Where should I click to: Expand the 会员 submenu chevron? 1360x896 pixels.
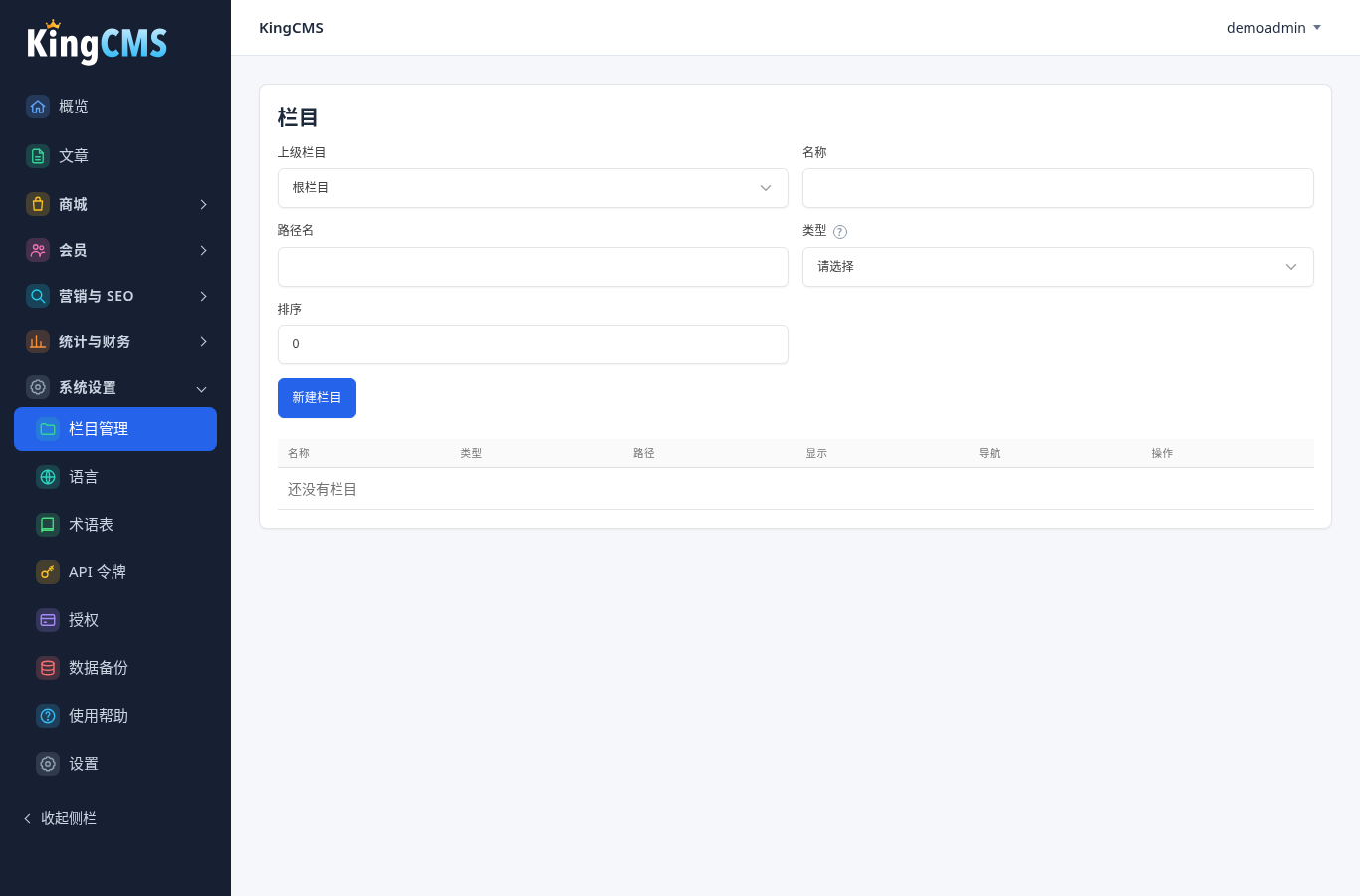point(203,250)
